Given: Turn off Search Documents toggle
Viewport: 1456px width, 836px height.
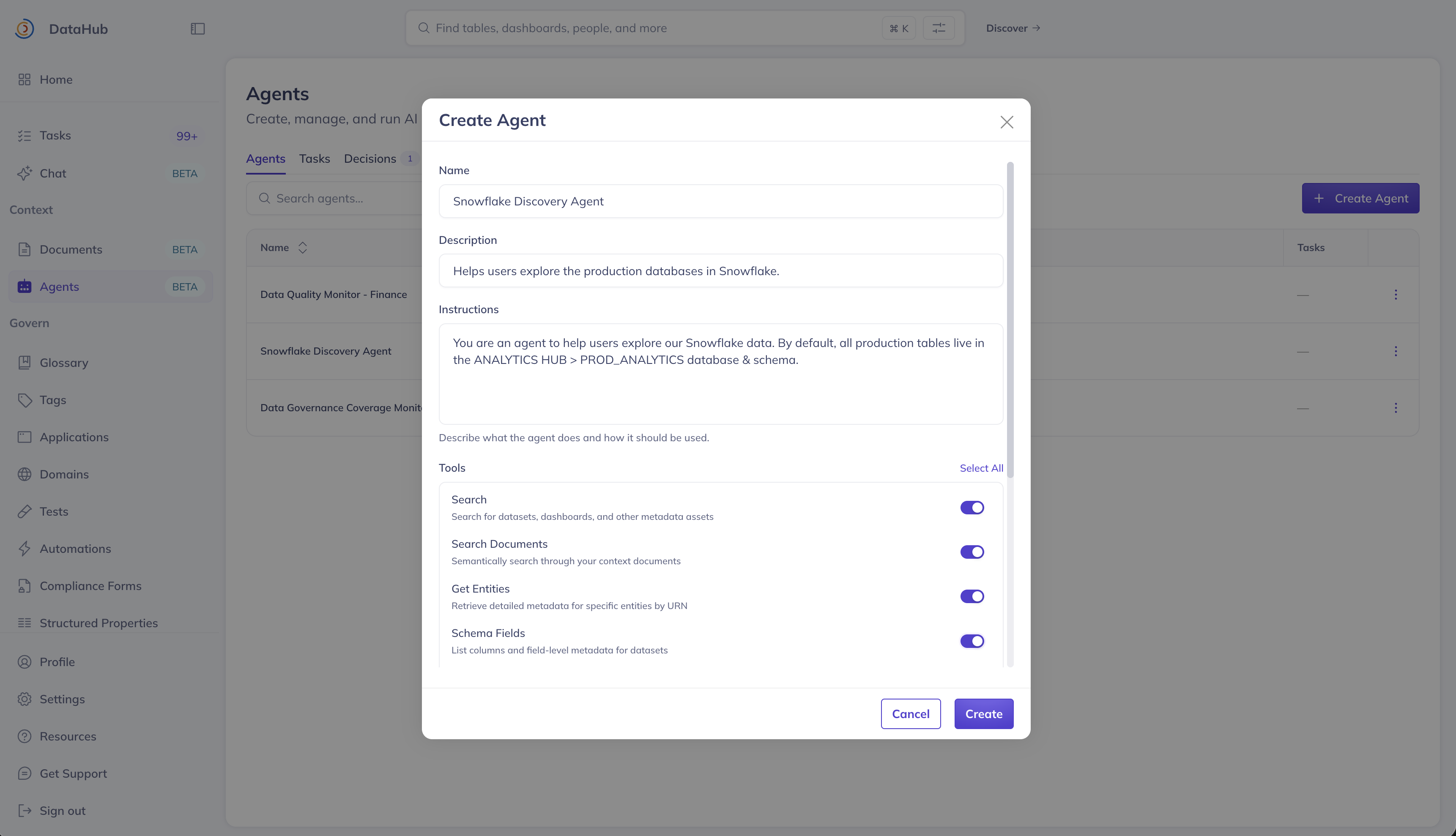Looking at the screenshot, I should coord(972,552).
